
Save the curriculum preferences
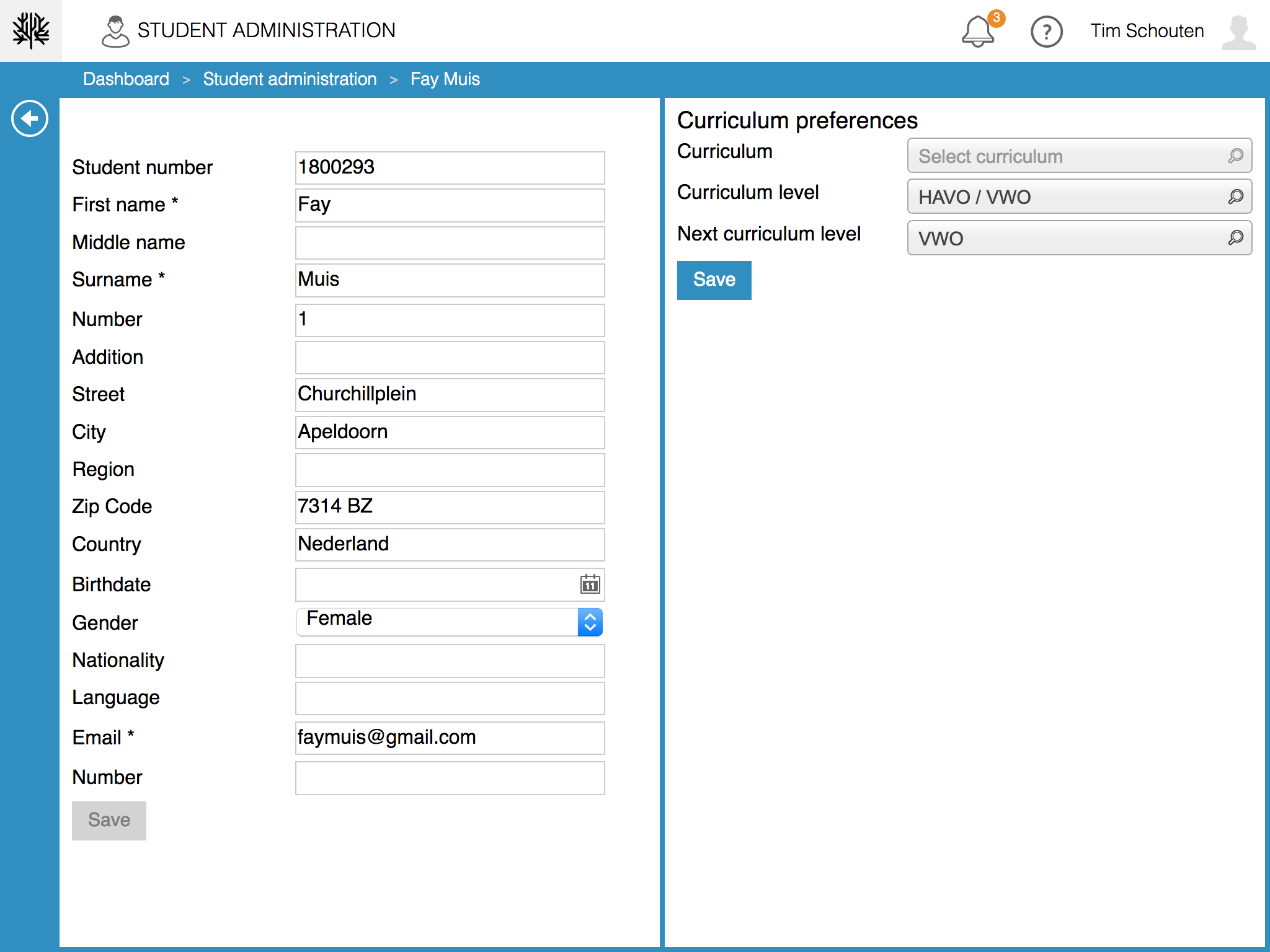(x=714, y=280)
